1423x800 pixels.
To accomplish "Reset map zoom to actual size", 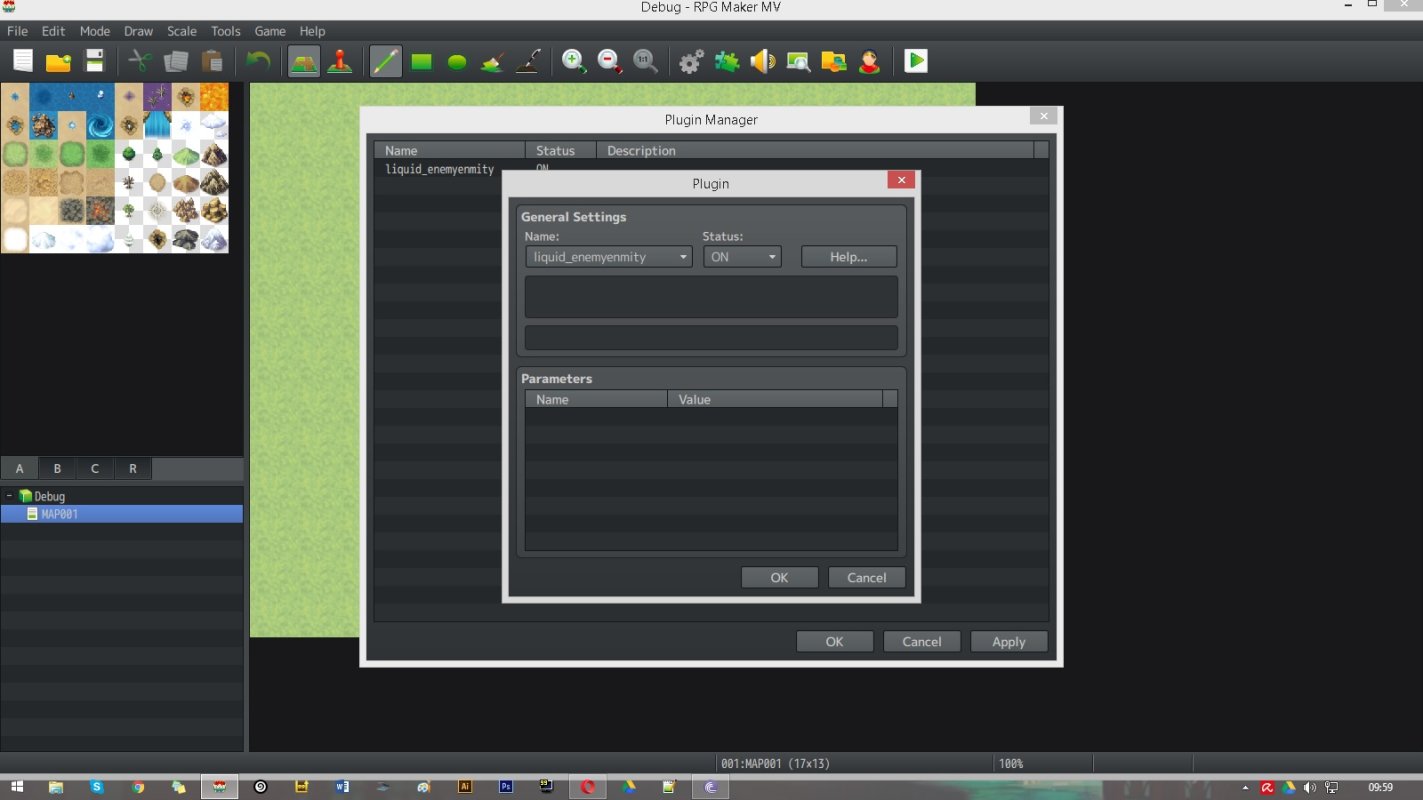I will 646,61.
